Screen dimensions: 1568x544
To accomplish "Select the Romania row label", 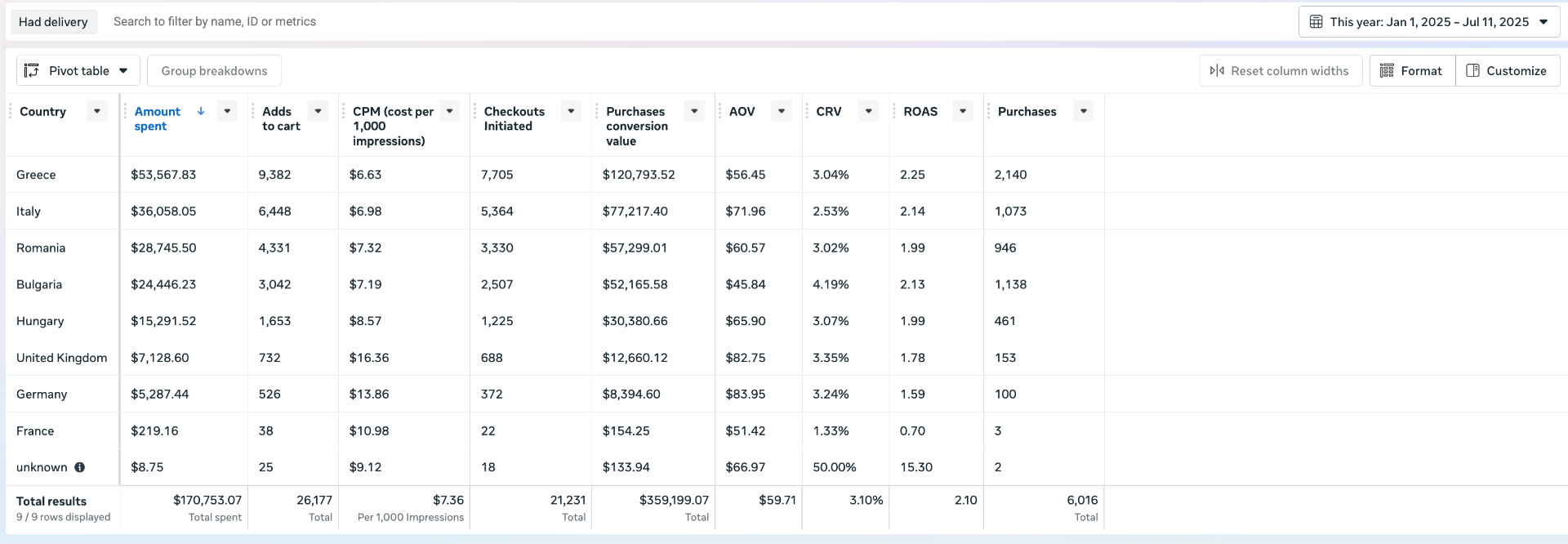I will click(x=41, y=248).
